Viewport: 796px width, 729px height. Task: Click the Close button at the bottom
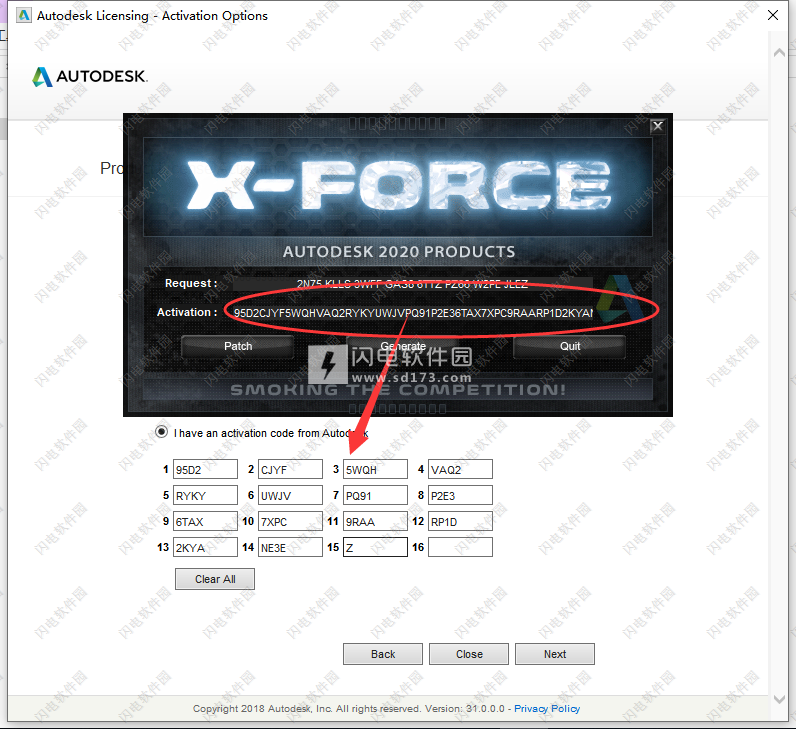[x=469, y=654]
